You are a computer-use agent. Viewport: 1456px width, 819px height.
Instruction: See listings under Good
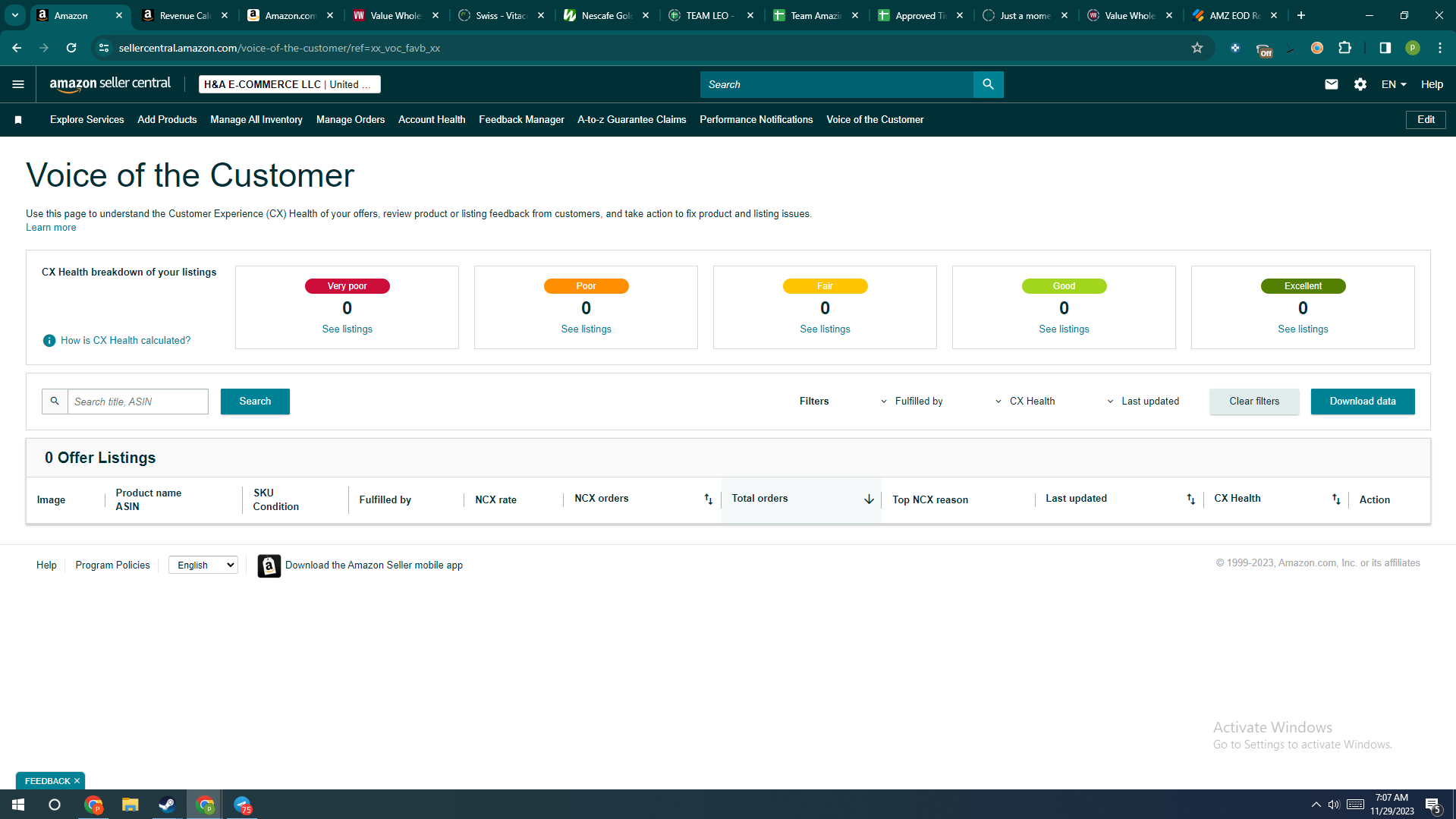pyautogui.click(x=1064, y=329)
